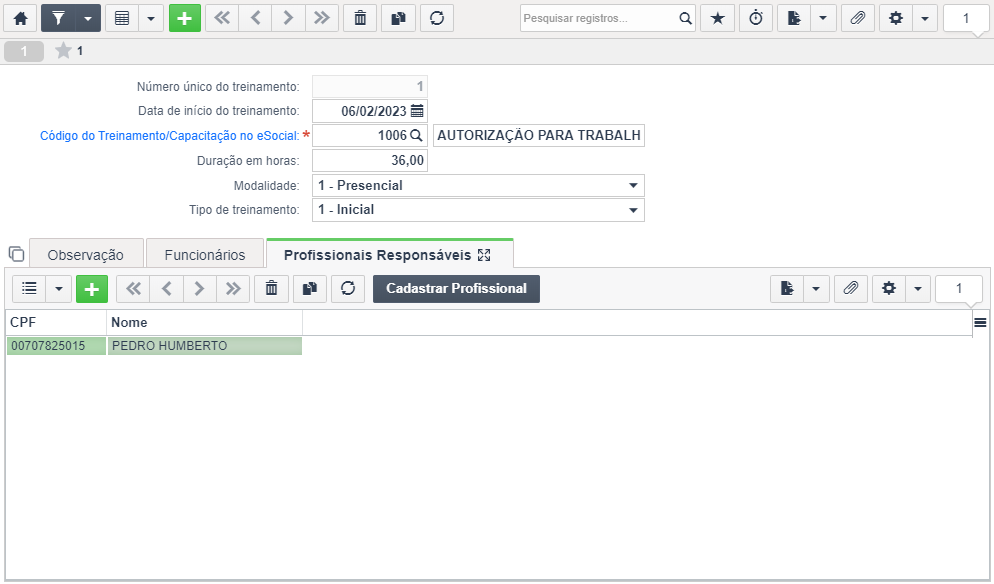Export records with top toolbar export icon
994x584 pixels.
(x=794, y=18)
